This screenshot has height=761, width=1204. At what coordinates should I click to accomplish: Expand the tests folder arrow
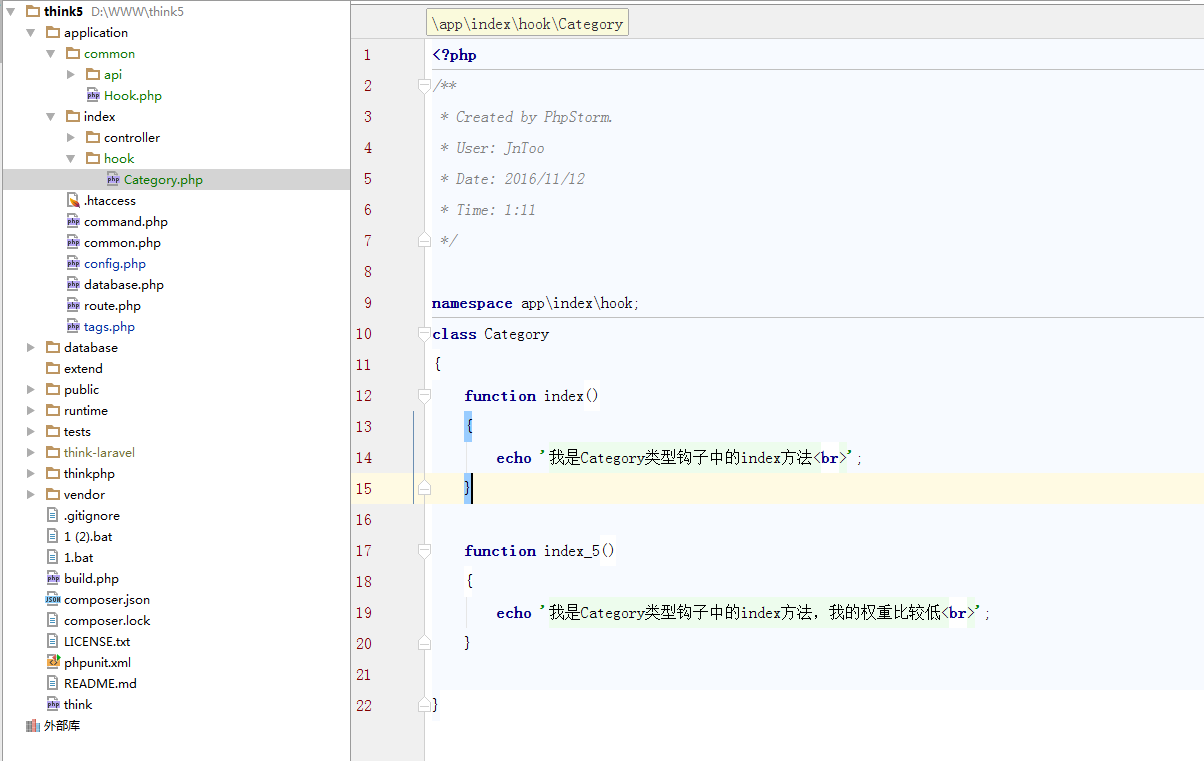31,431
